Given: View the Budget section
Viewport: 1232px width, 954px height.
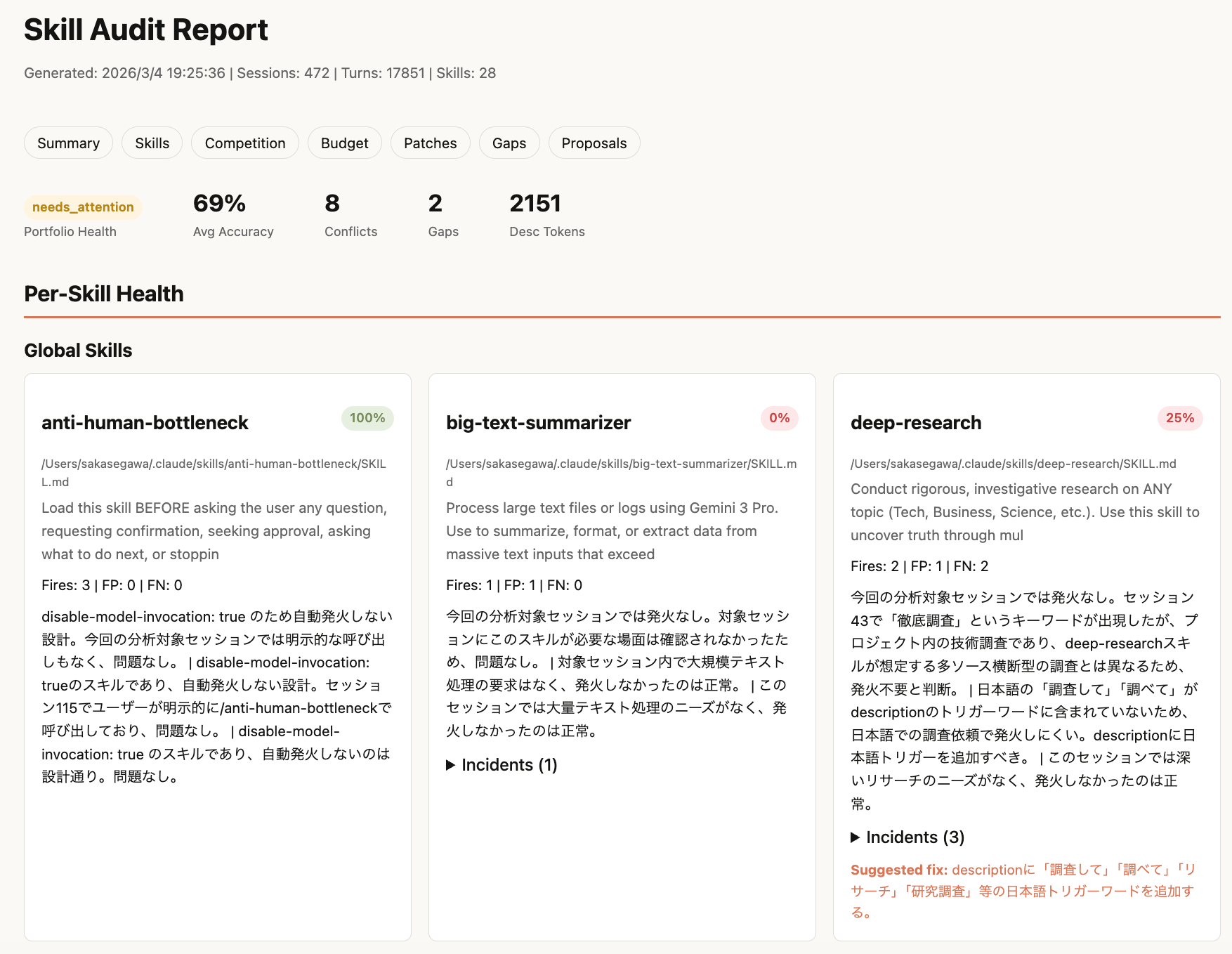Looking at the screenshot, I should tap(344, 143).
